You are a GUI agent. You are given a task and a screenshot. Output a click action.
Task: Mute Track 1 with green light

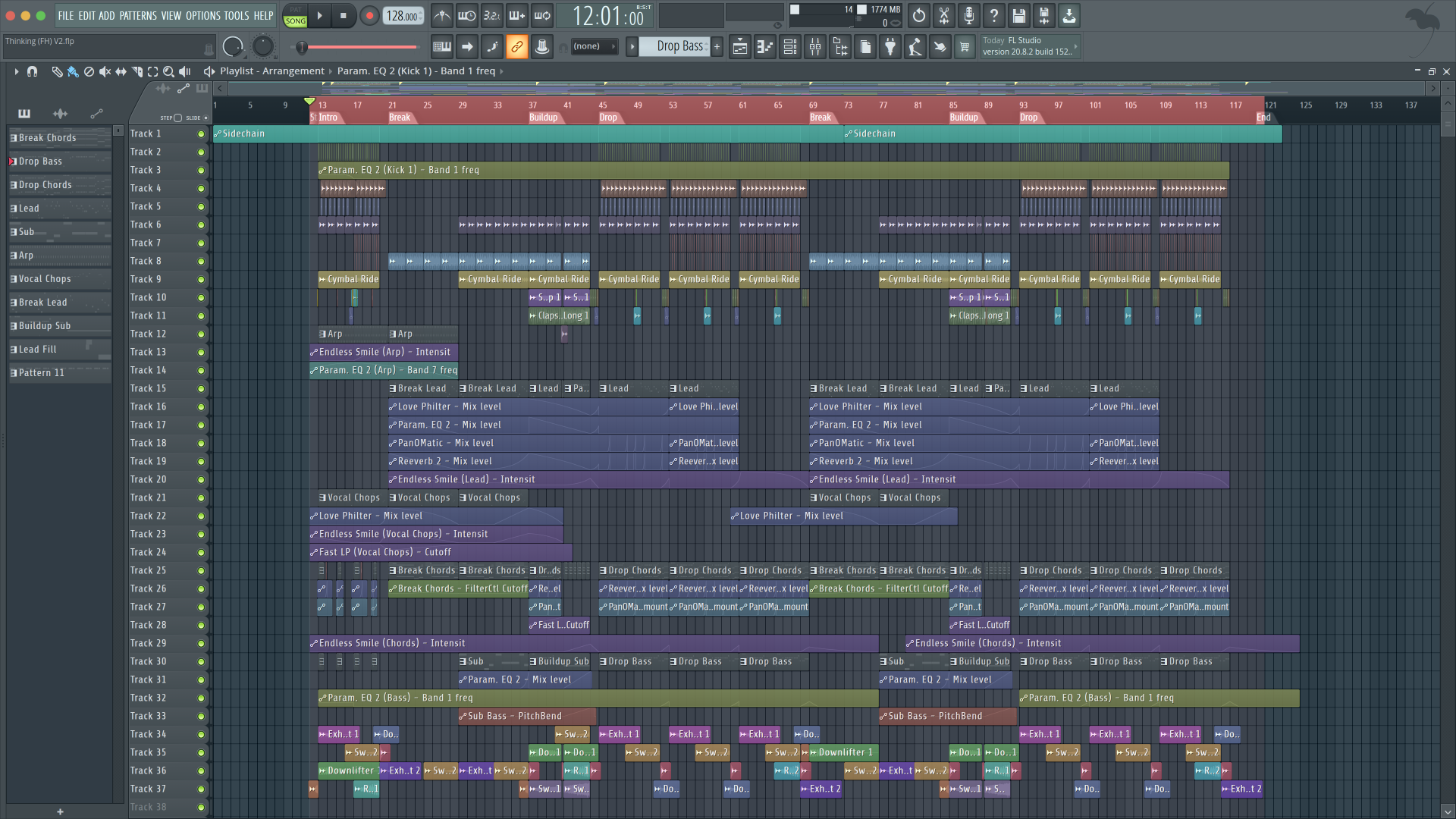coord(201,133)
